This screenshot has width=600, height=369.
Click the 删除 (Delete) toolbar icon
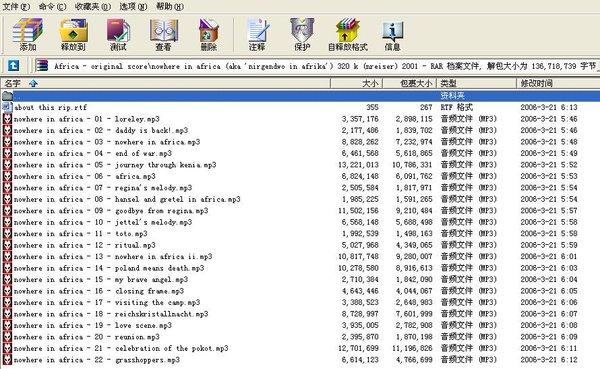coord(209,34)
